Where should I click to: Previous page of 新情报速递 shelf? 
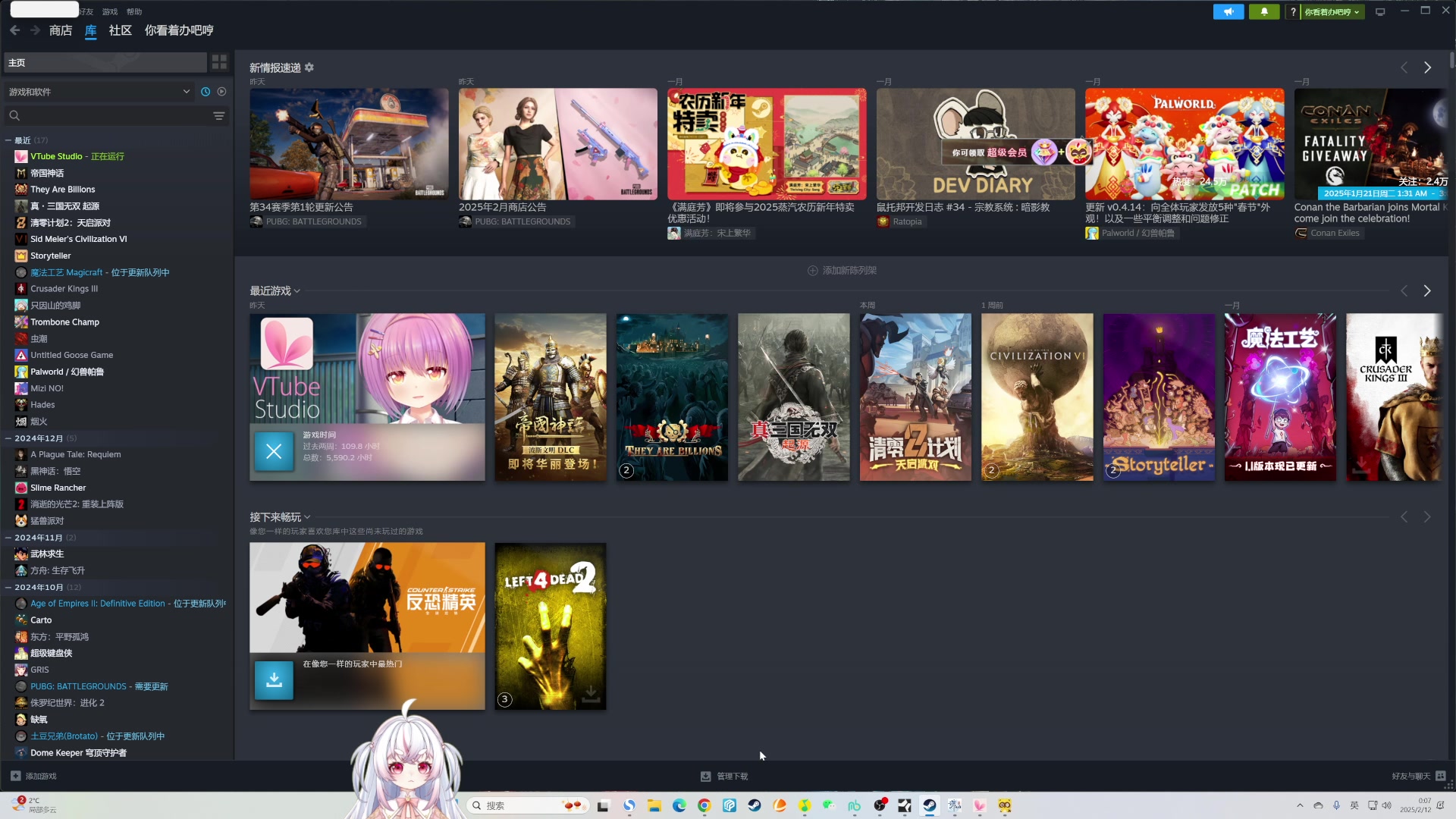[1404, 67]
